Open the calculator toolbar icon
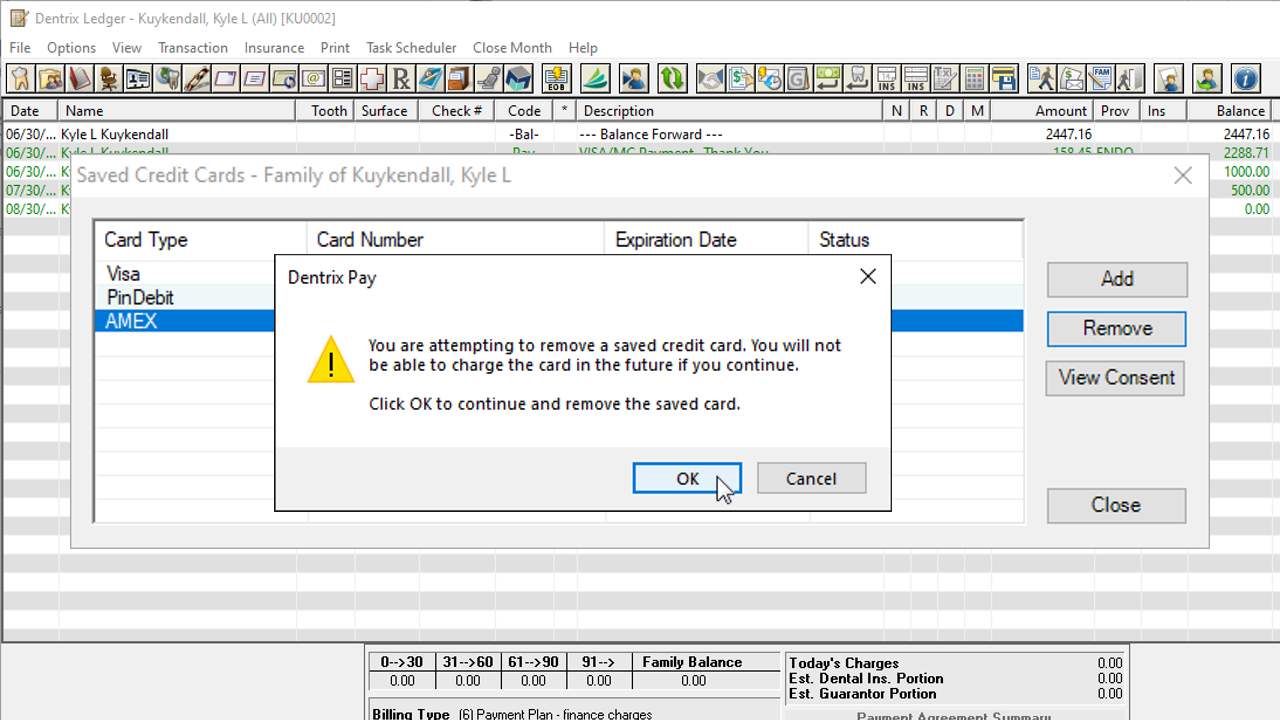Image resolution: width=1280 pixels, height=720 pixels. click(x=974, y=78)
